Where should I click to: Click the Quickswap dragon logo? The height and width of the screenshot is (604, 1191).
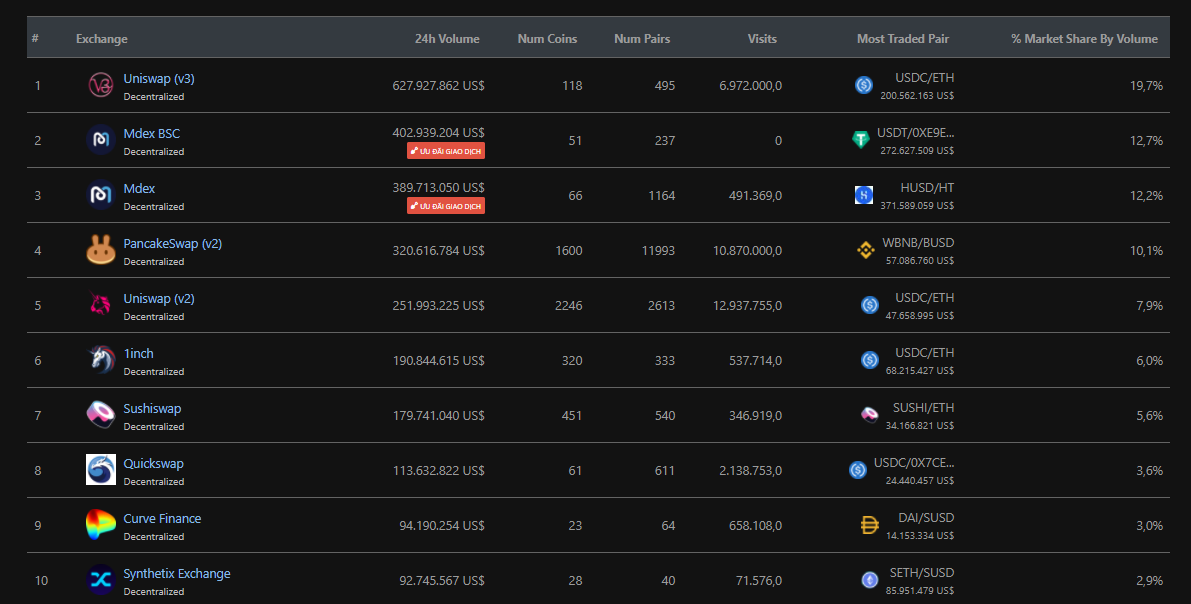tap(100, 470)
